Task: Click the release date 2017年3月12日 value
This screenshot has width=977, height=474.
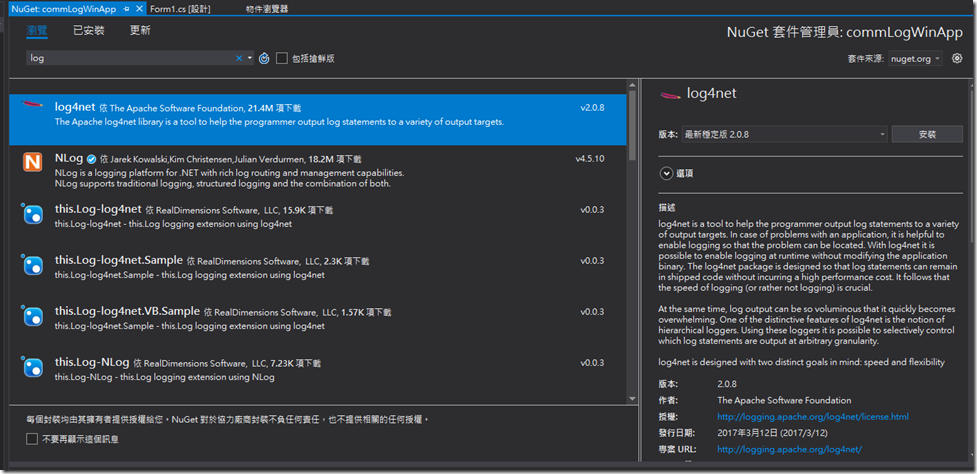Action: [773, 432]
